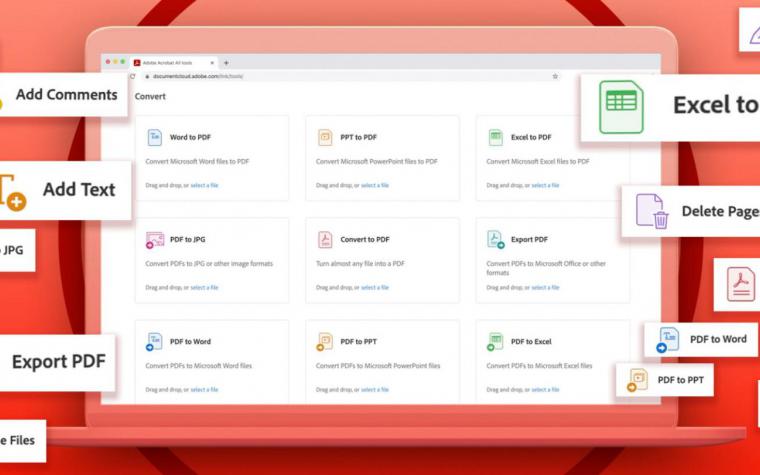This screenshot has width=760, height=475.
Task: Click the PPT to PDF card title
Action: tap(359, 137)
